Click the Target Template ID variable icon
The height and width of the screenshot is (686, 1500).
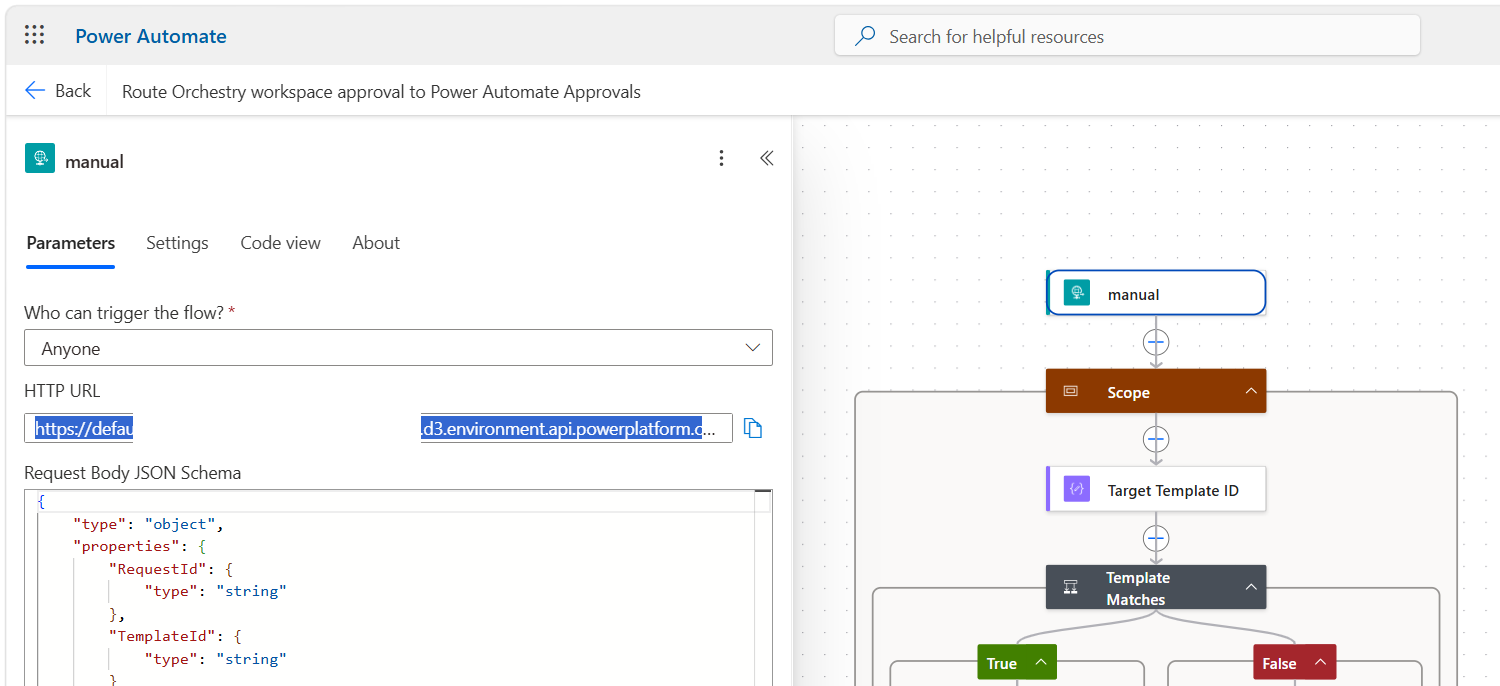tap(1077, 490)
